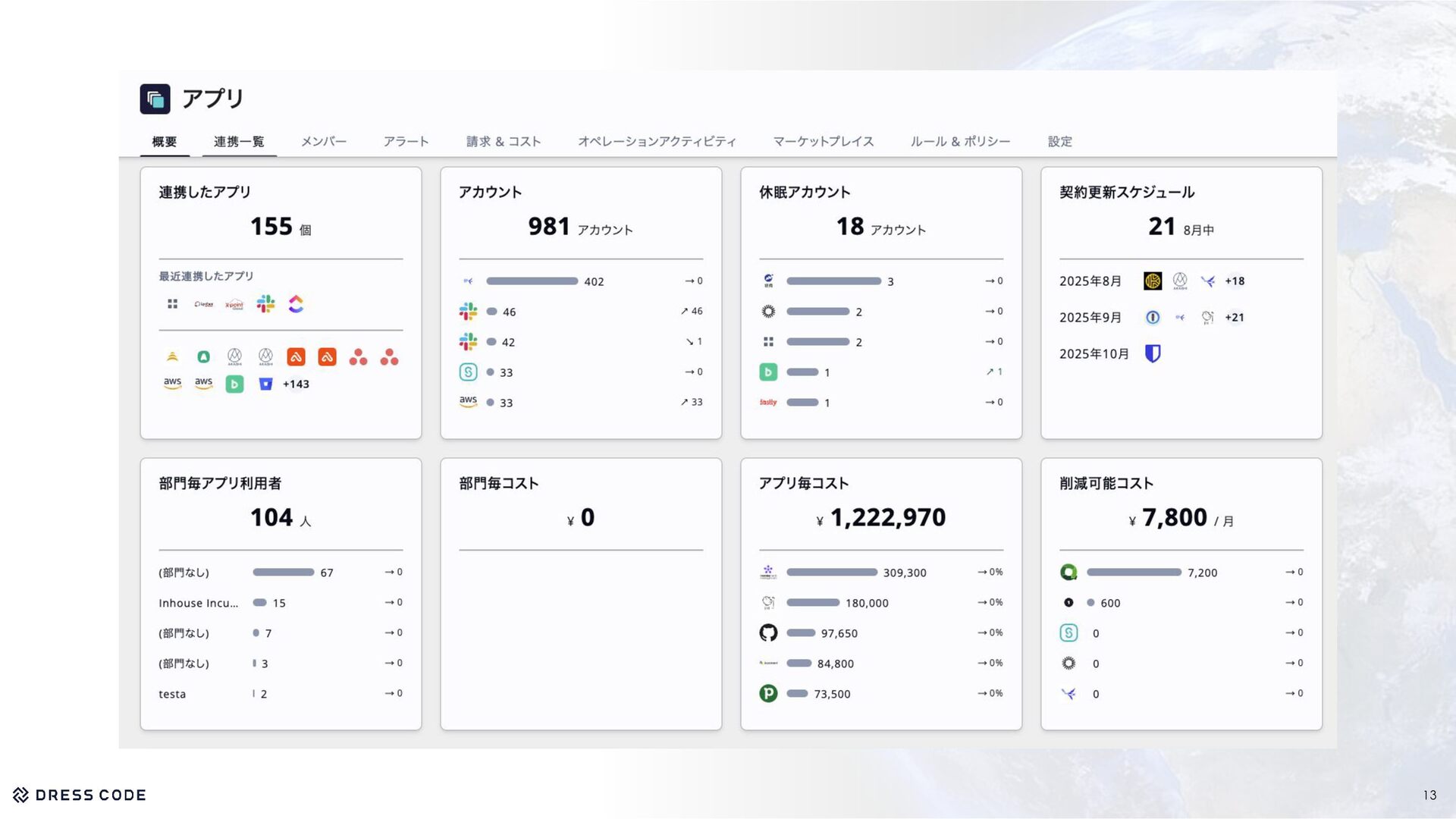Screen dimensions: 1456x819
Task: Click Slack icon in recently linked apps
Action: [x=265, y=304]
